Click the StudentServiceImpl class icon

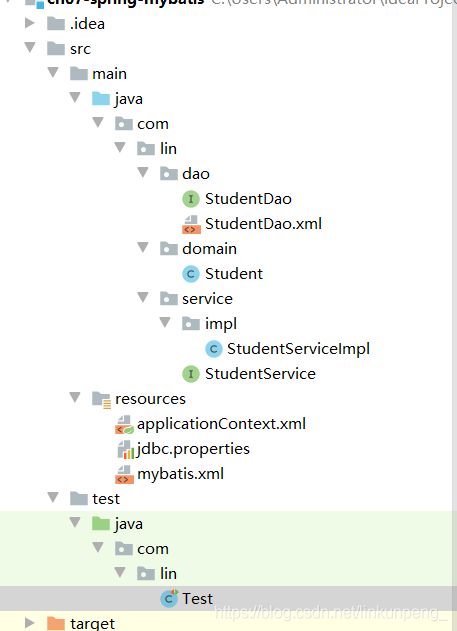click(x=214, y=349)
